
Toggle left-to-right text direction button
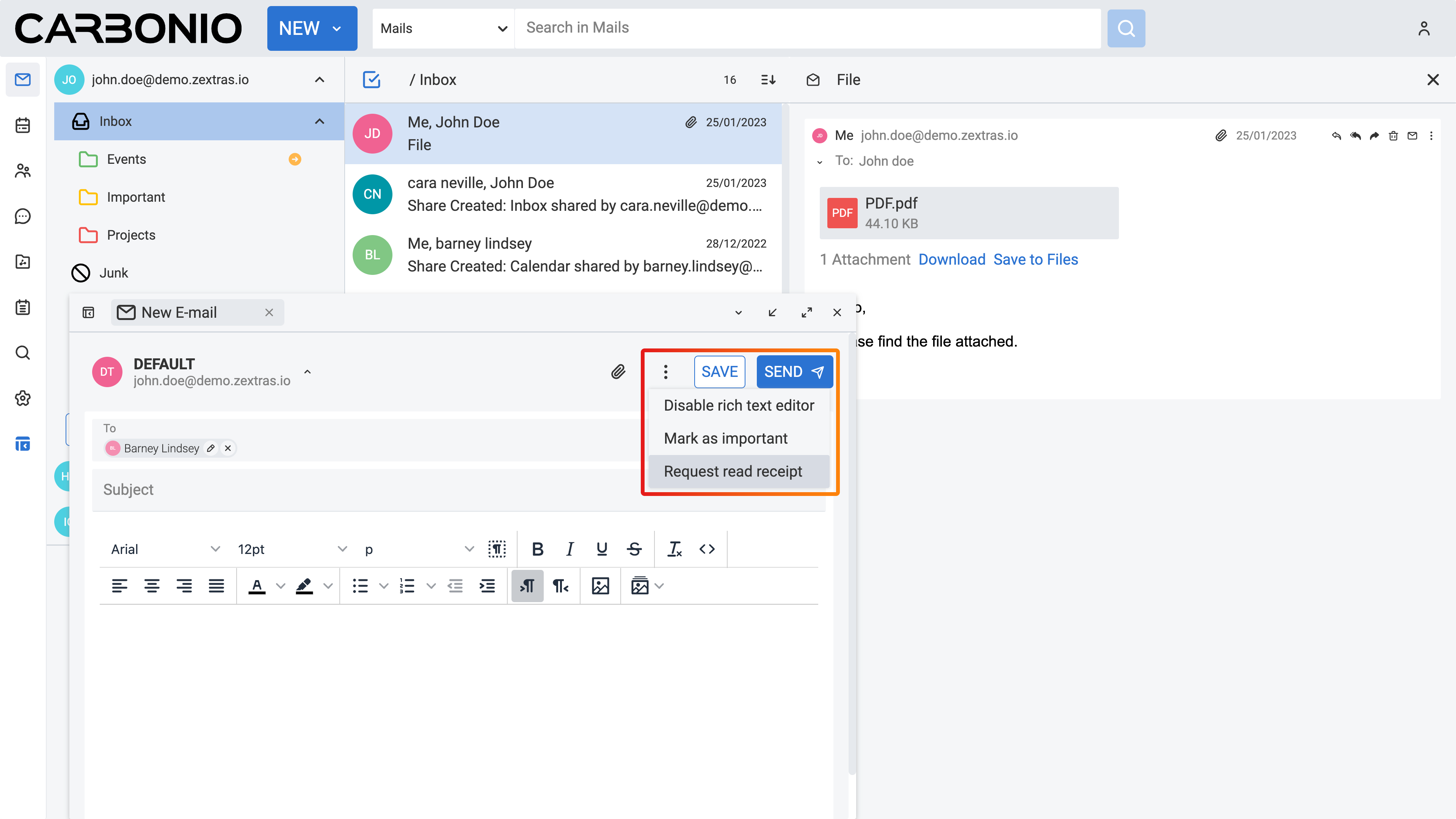pyautogui.click(x=527, y=586)
